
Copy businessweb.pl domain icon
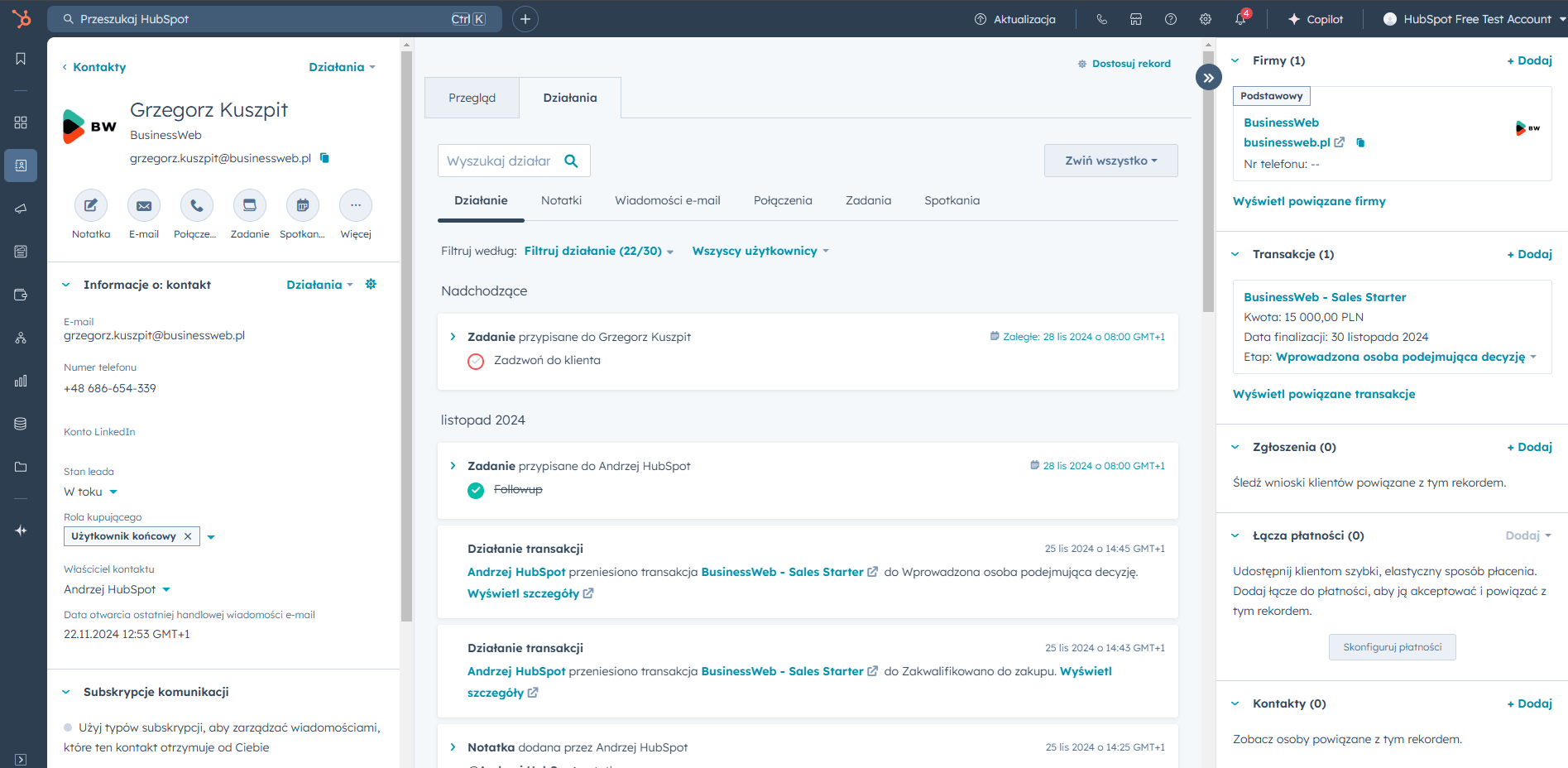[x=1360, y=142]
